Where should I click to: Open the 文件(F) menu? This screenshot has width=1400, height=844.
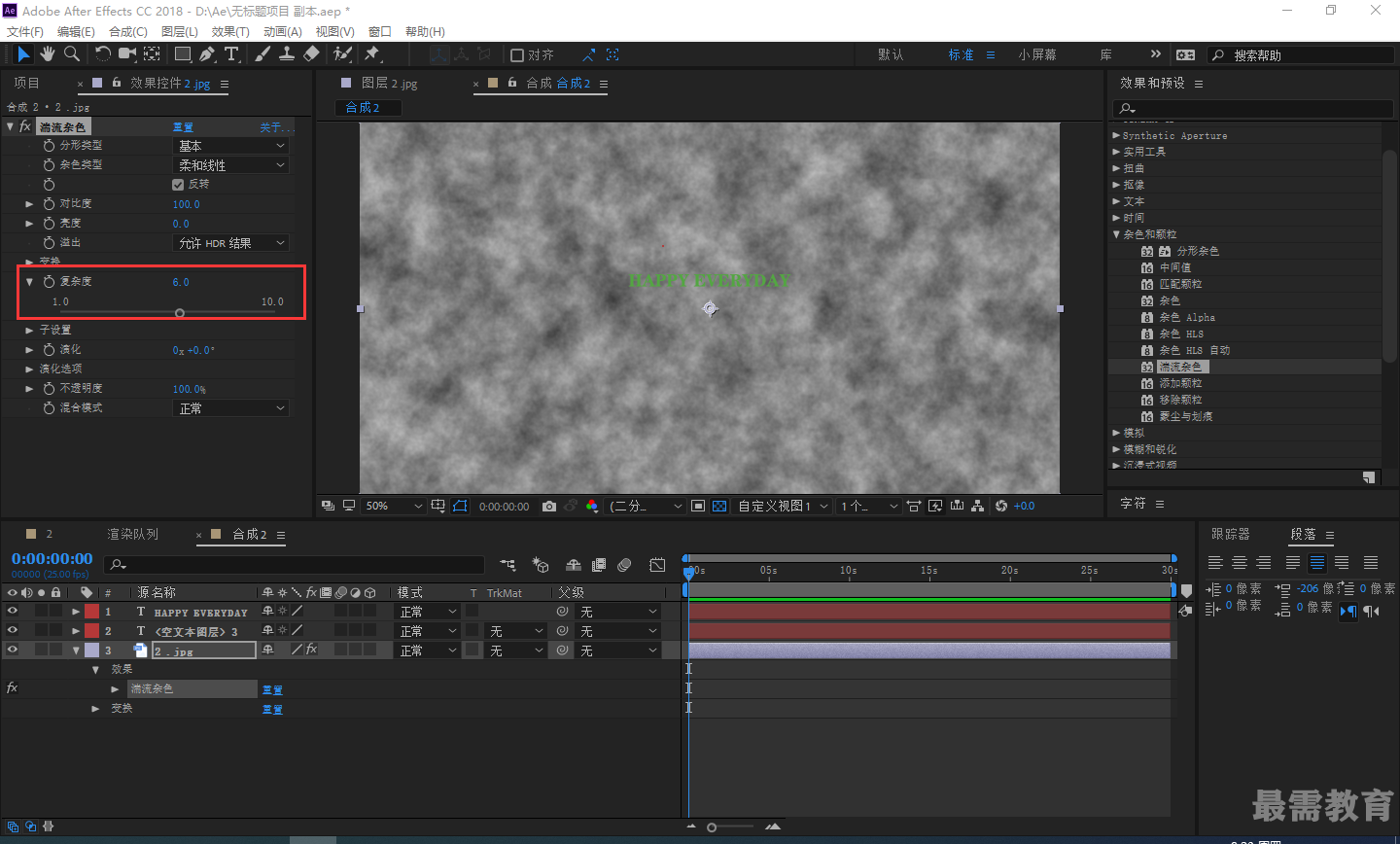coord(24,31)
